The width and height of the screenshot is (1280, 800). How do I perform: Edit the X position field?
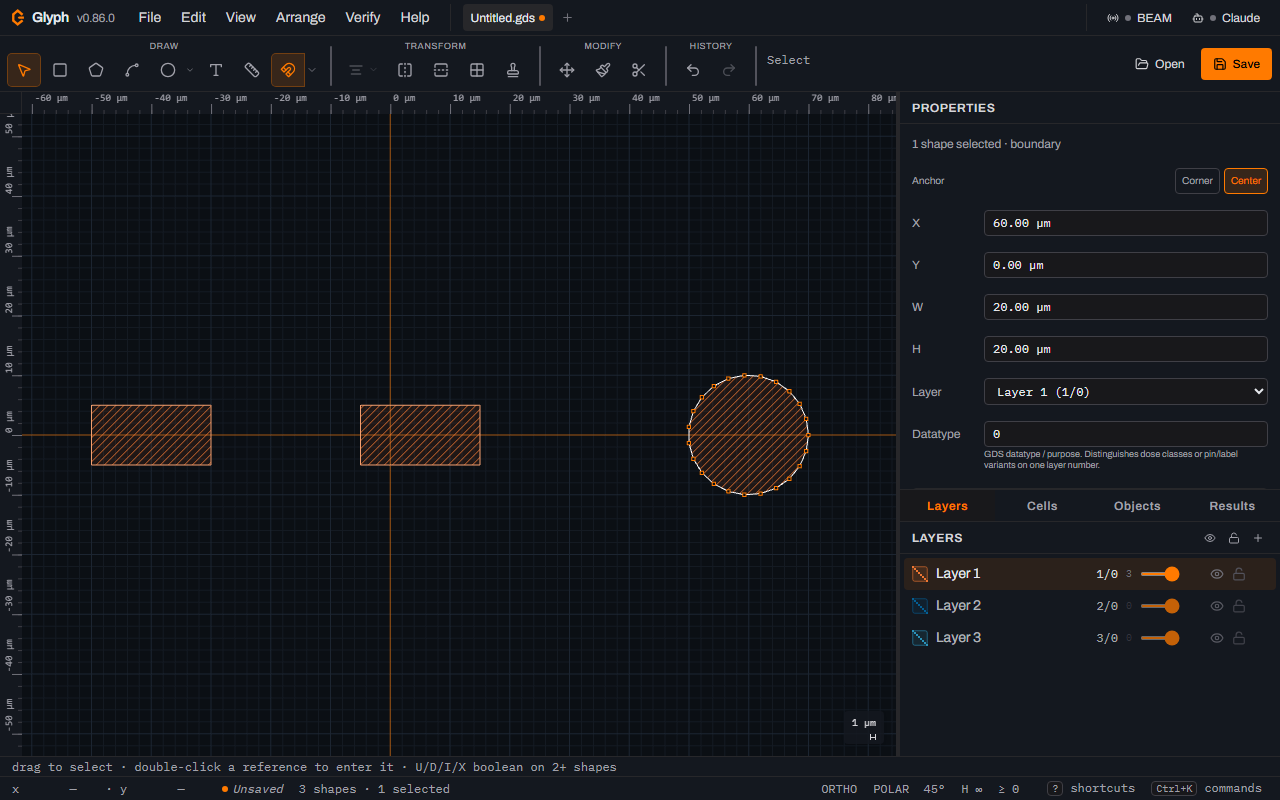point(1126,223)
